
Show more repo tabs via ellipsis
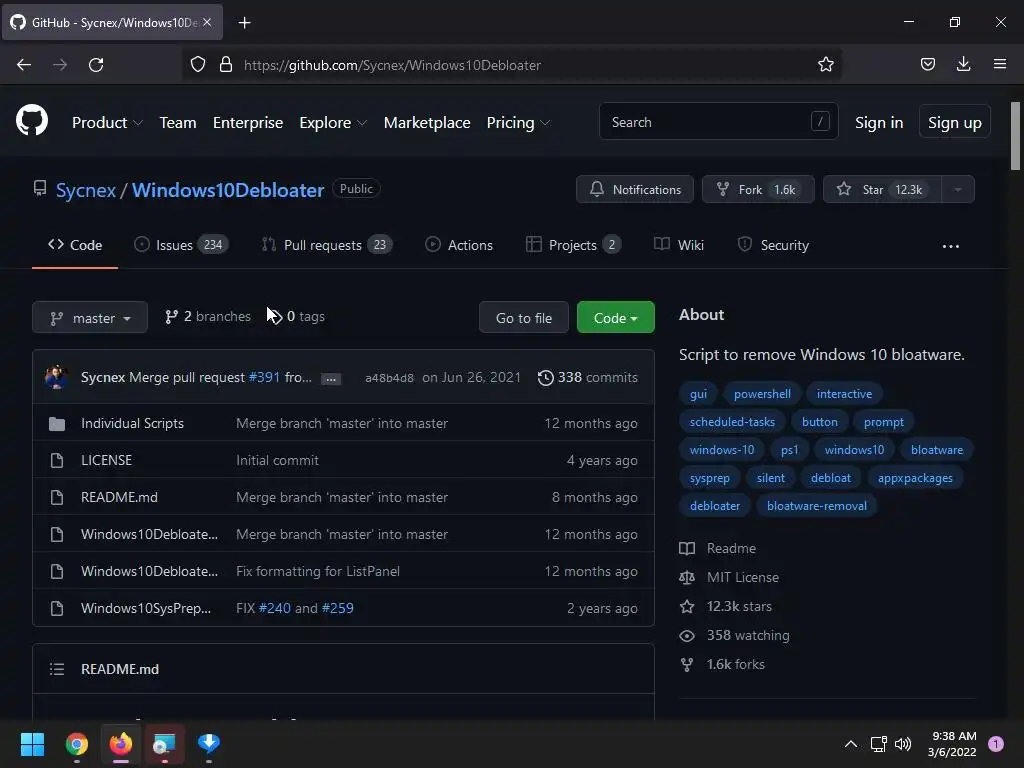(951, 246)
